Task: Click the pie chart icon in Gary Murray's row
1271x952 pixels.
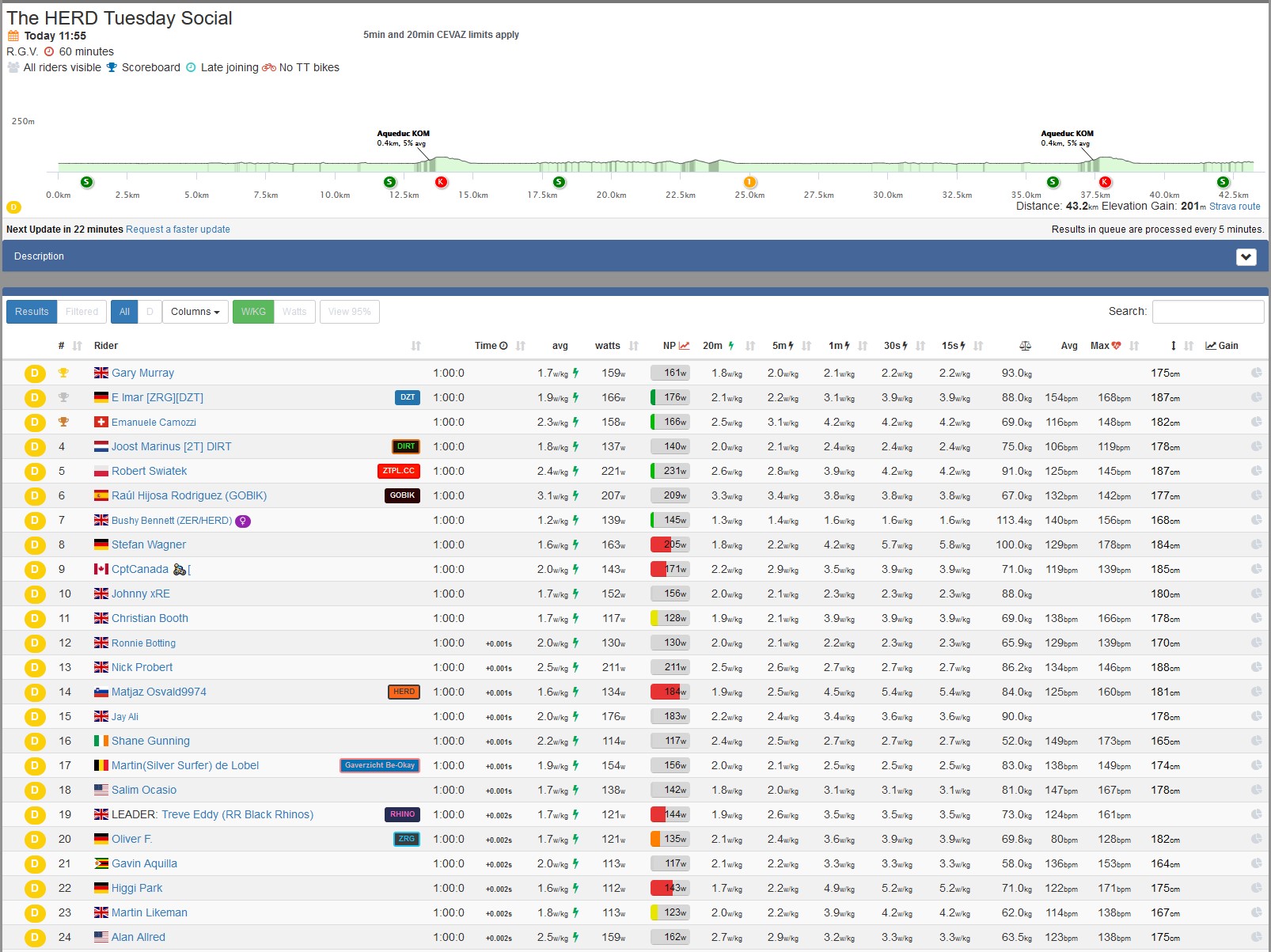Action: coord(1256,373)
